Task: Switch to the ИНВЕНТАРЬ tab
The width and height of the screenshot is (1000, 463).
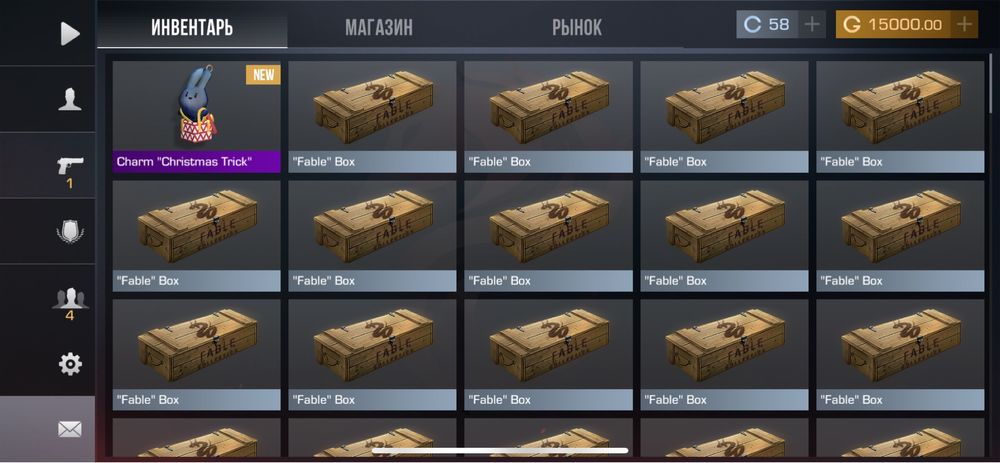Action: coord(192,27)
